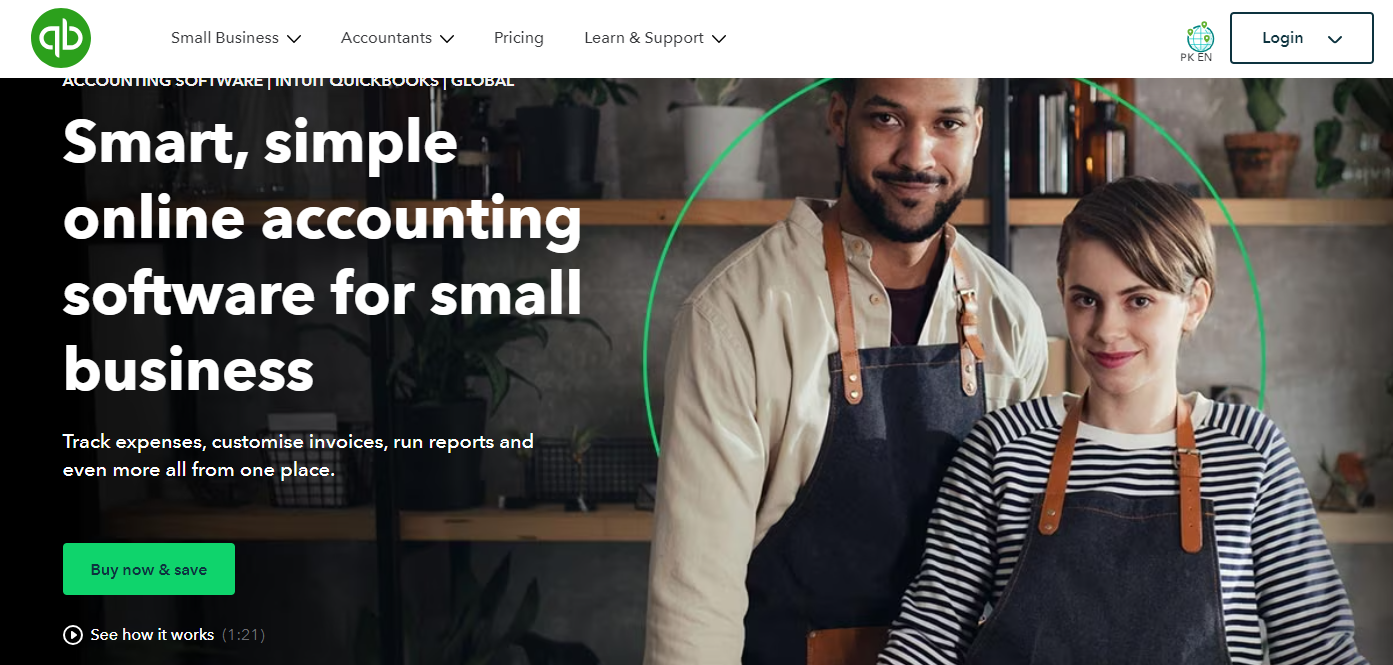
Task: Select the ACCOUNTING SOFTWARE breadcrumb
Action: click(163, 81)
